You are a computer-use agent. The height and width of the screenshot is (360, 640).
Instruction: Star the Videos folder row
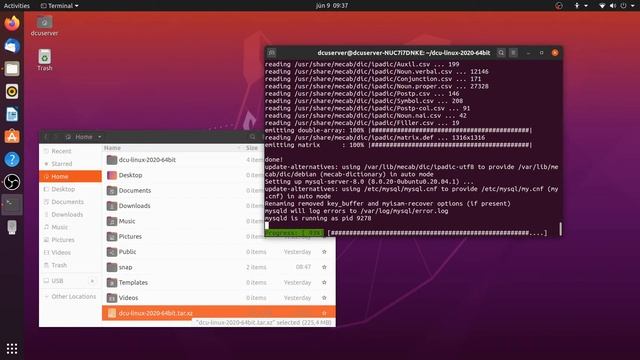click(x=324, y=298)
